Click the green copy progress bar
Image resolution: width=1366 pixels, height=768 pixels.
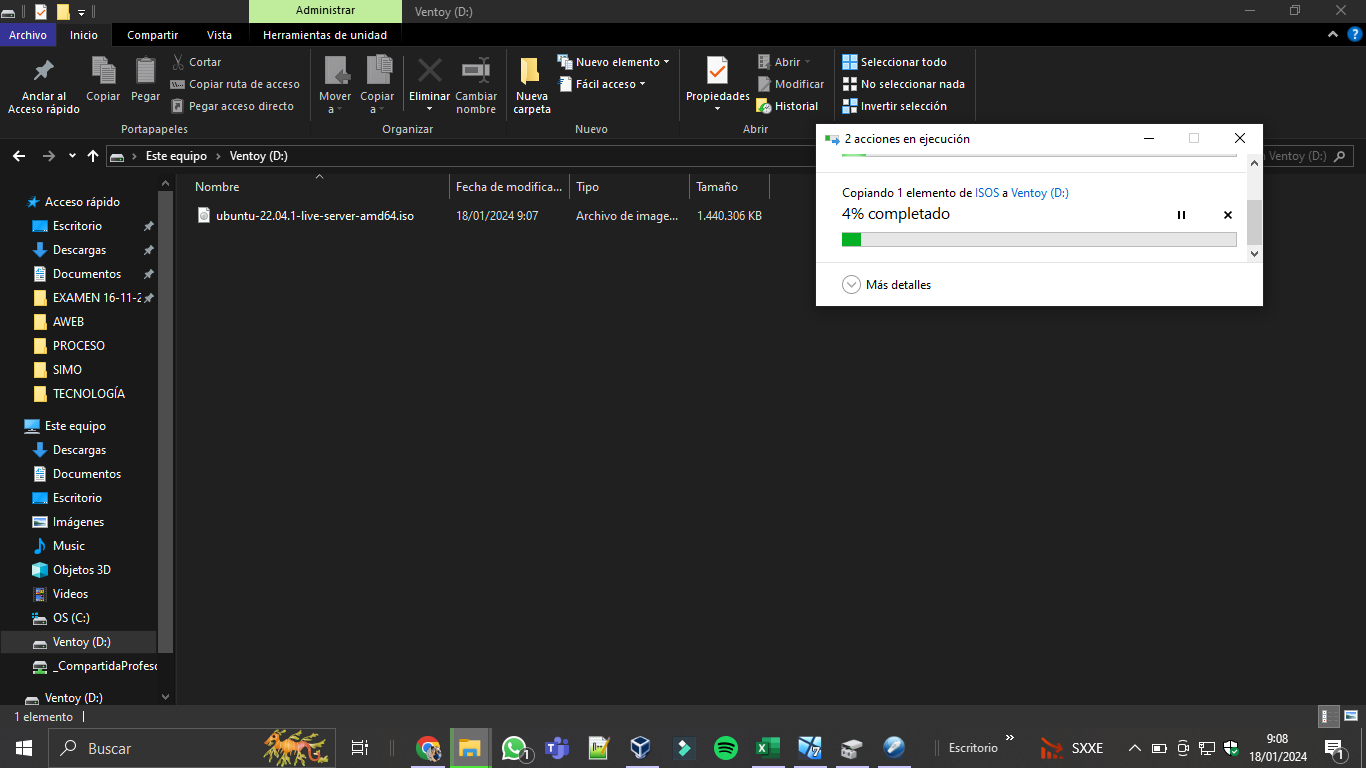pos(1038,239)
